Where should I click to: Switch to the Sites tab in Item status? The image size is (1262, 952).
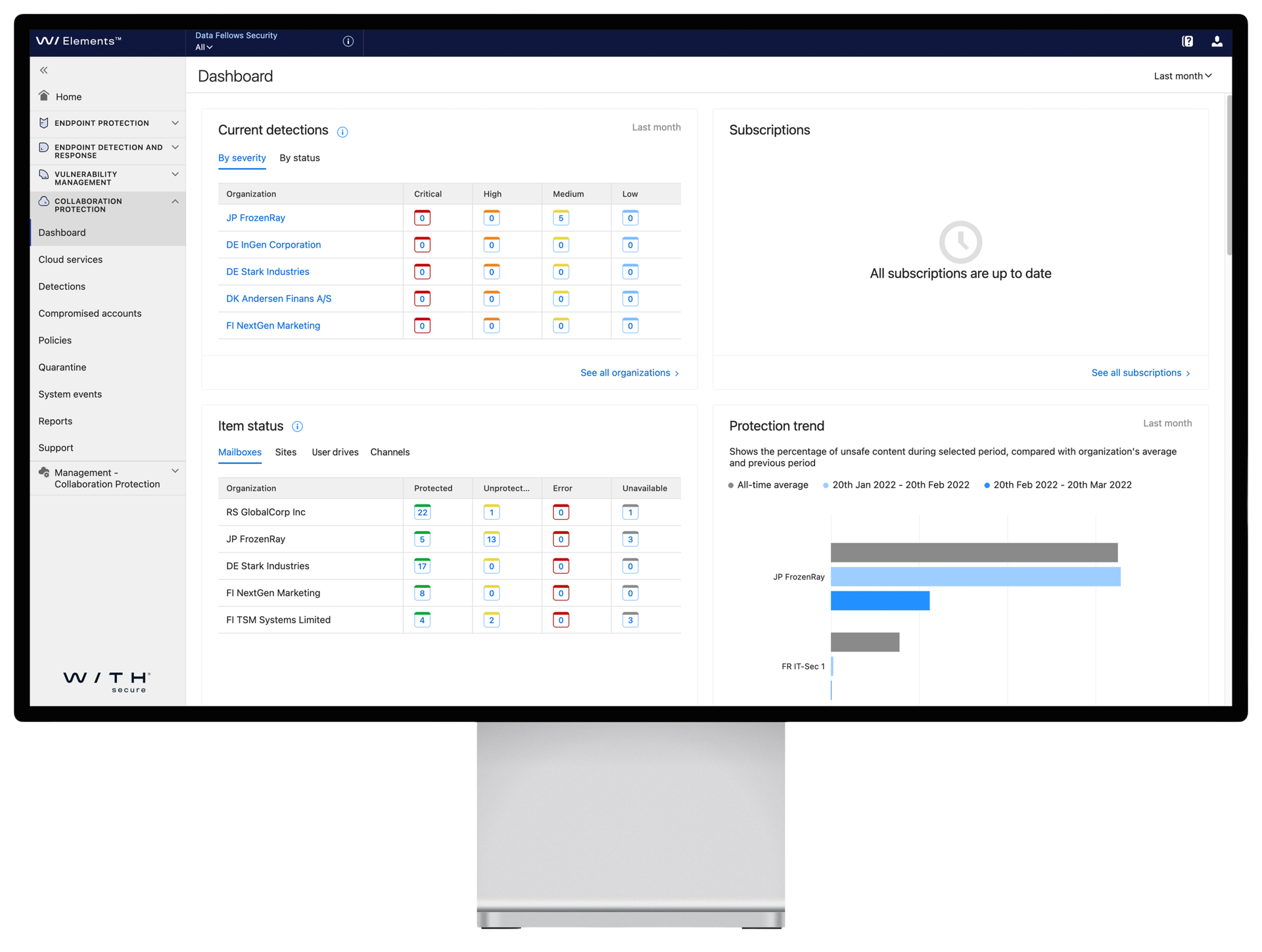coord(286,452)
